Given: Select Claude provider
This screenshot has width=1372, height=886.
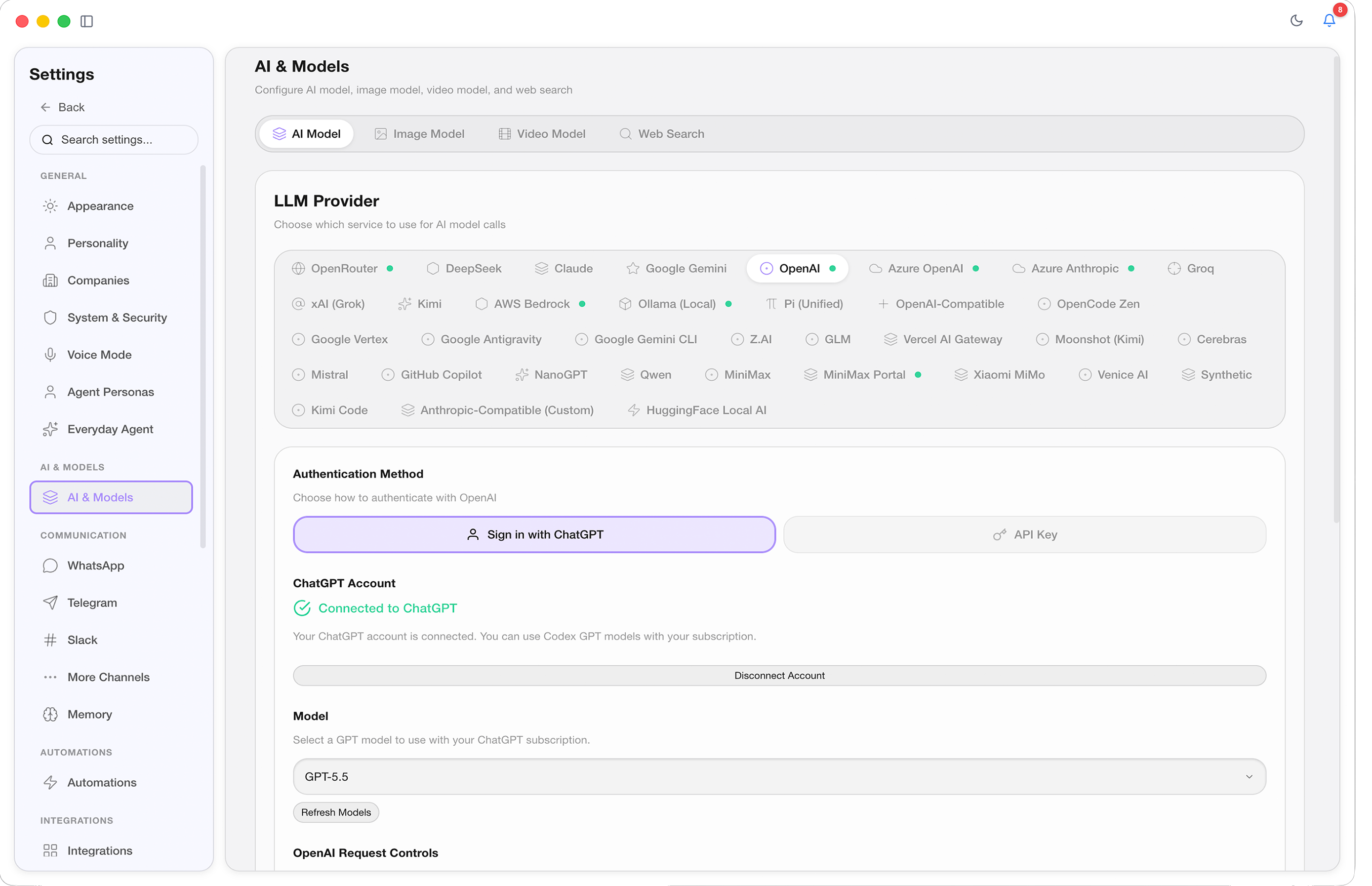Looking at the screenshot, I should tap(564, 269).
